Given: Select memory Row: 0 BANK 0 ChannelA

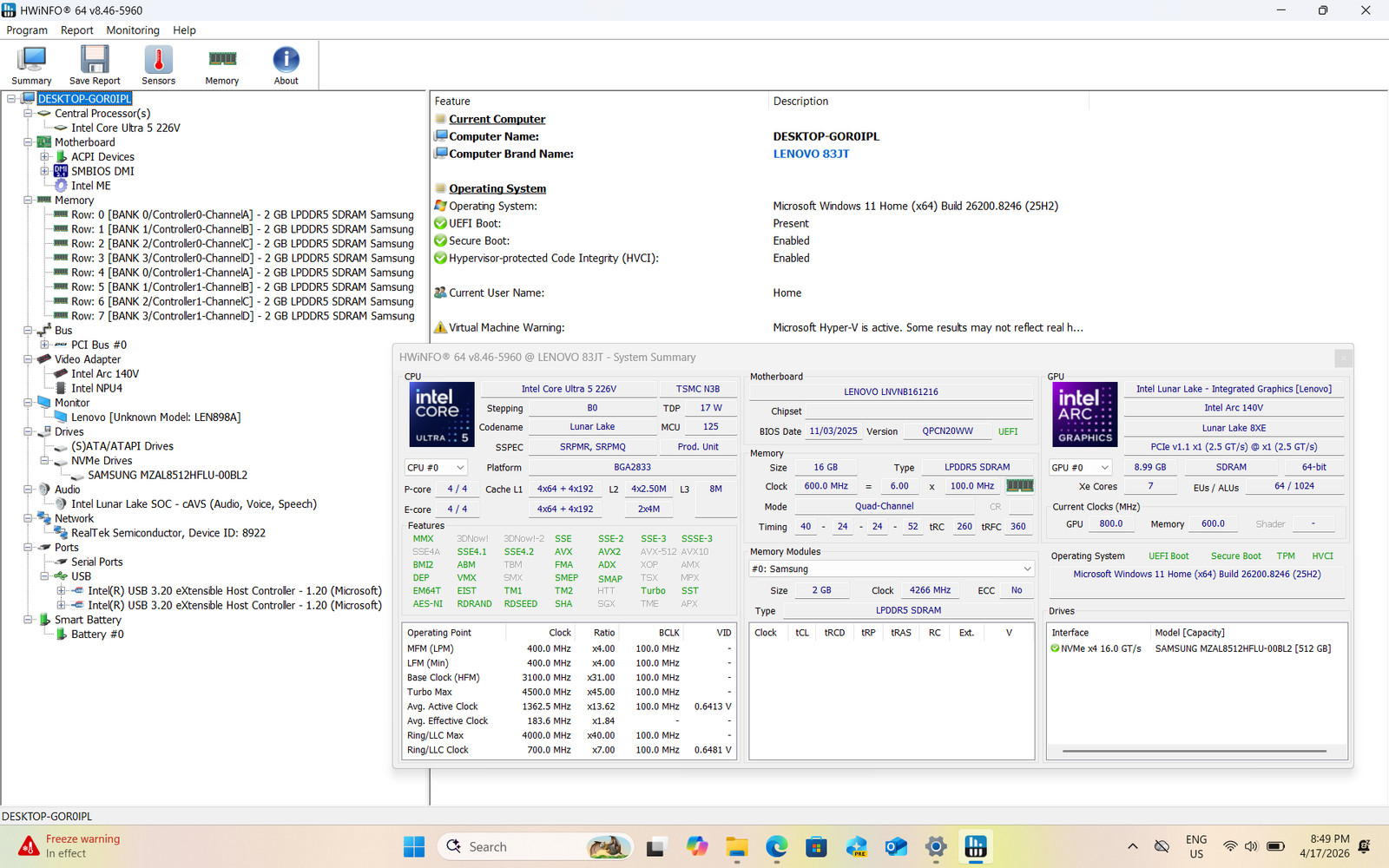Looking at the screenshot, I should [242, 214].
